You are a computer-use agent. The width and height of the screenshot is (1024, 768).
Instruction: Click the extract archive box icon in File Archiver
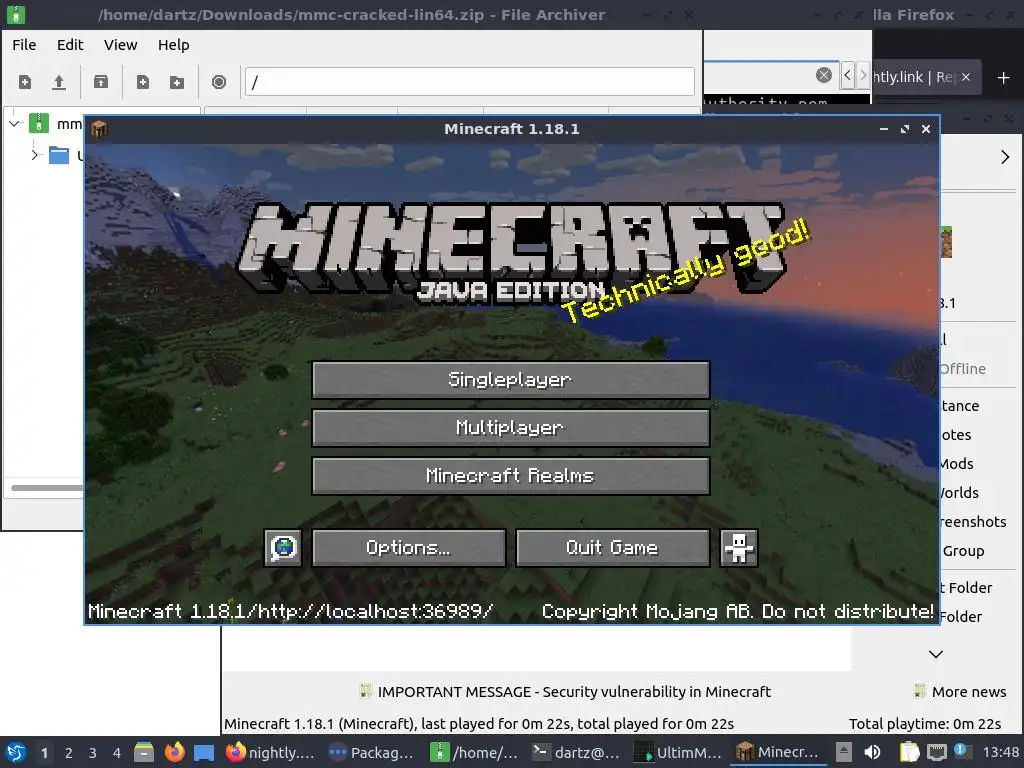coord(101,82)
